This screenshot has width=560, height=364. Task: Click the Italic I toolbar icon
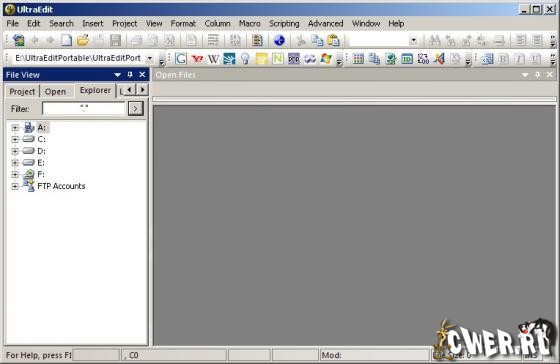coord(519,59)
